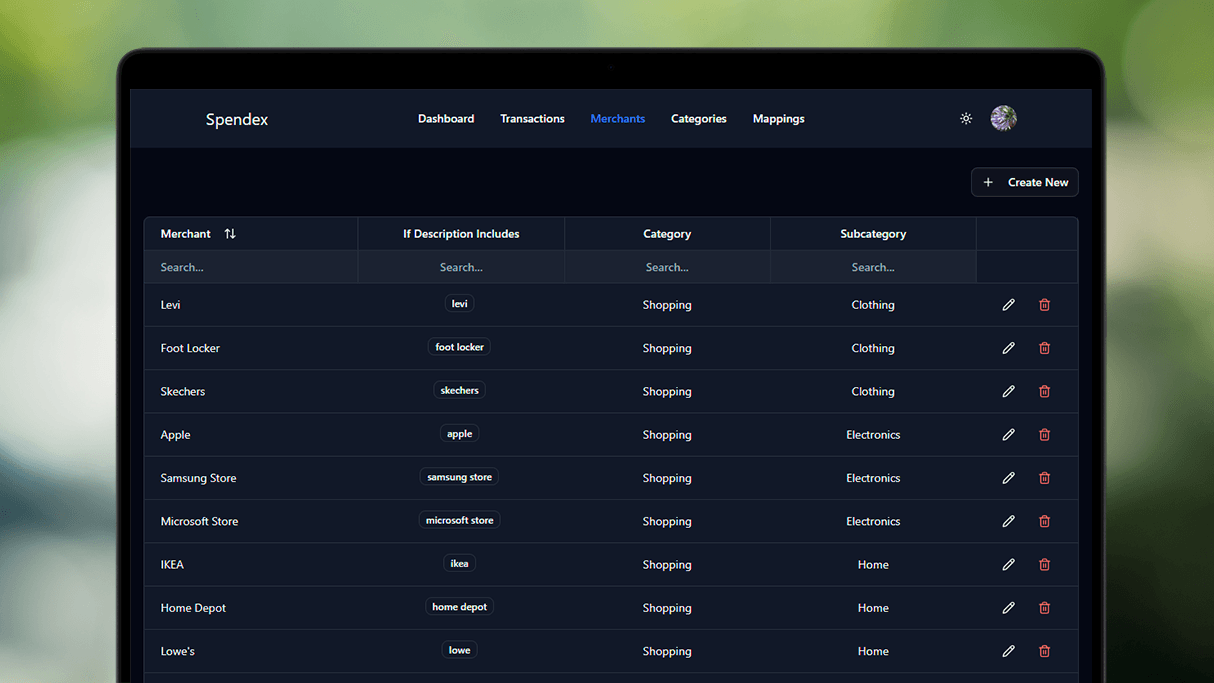
Task: Select the Samsung Store merchant name
Action: coord(199,478)
